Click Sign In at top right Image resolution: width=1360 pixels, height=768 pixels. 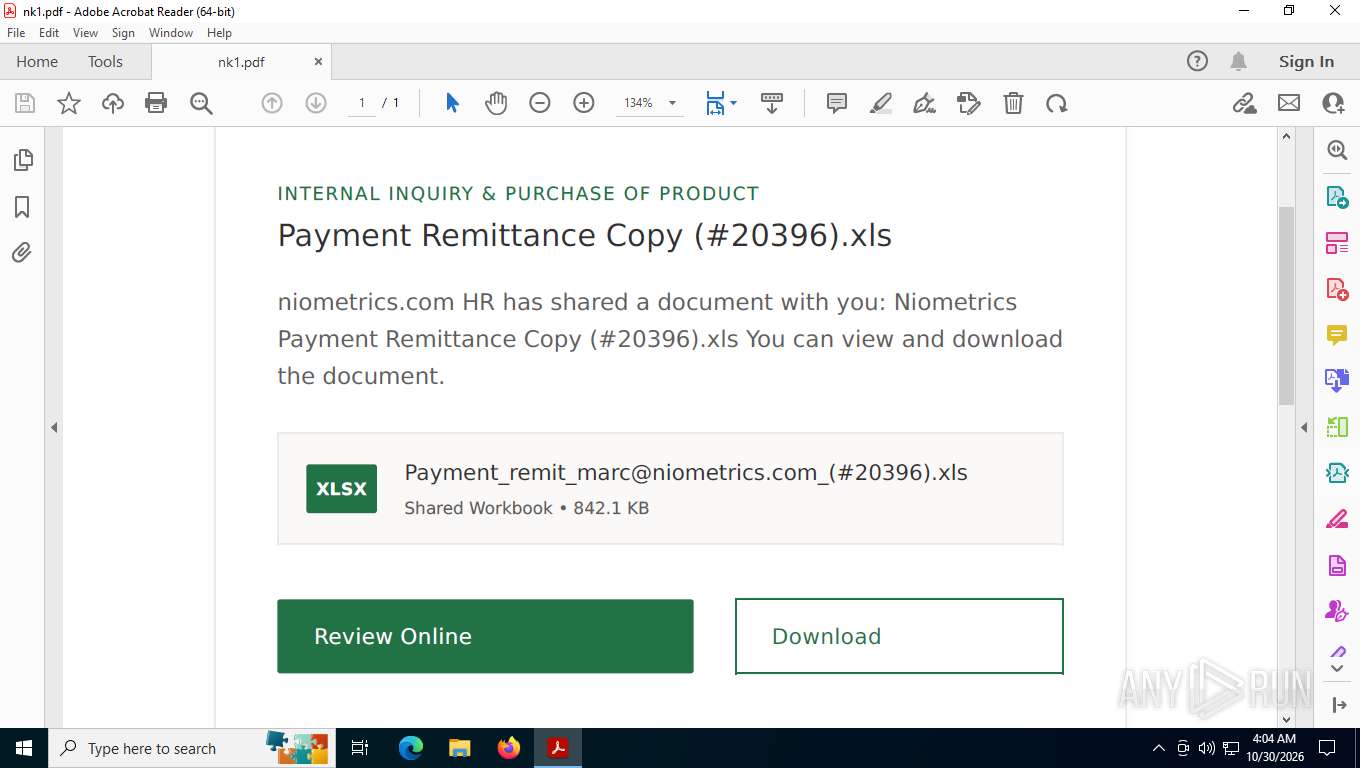pyautogui.click(x=1306, y=61)
